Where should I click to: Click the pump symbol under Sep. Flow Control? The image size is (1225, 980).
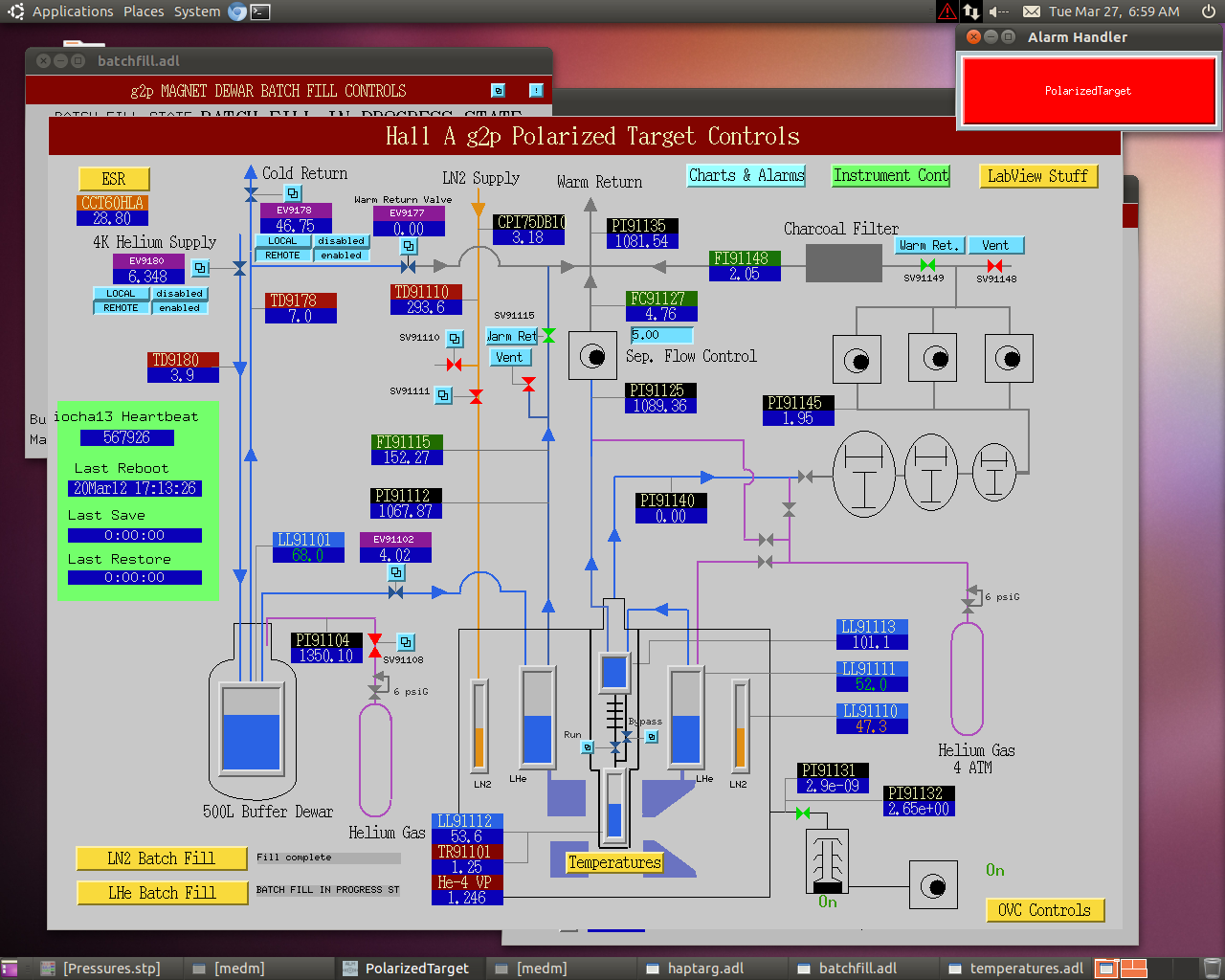(x=592, y=357)
